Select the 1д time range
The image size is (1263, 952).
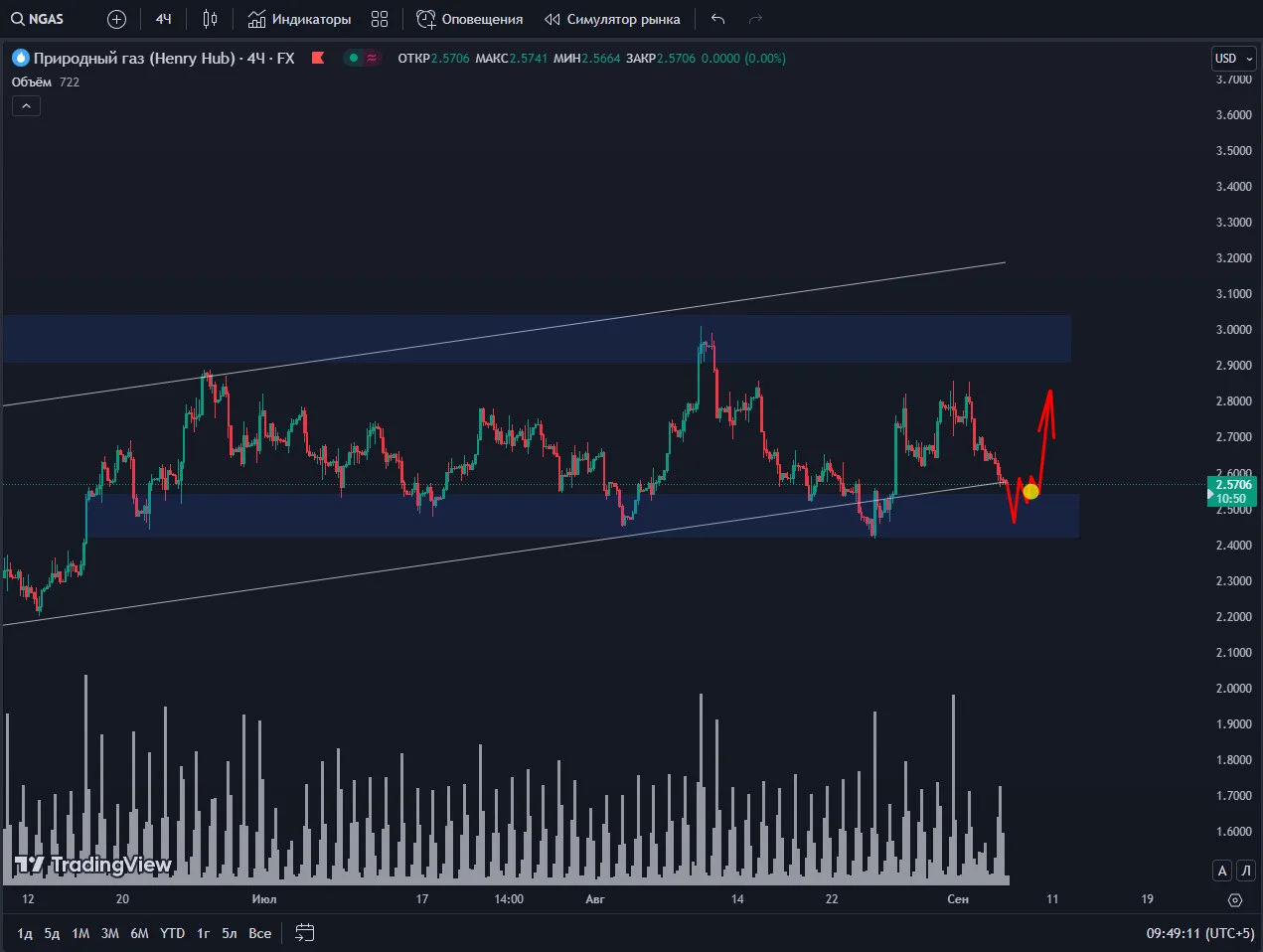pos(25,933)
